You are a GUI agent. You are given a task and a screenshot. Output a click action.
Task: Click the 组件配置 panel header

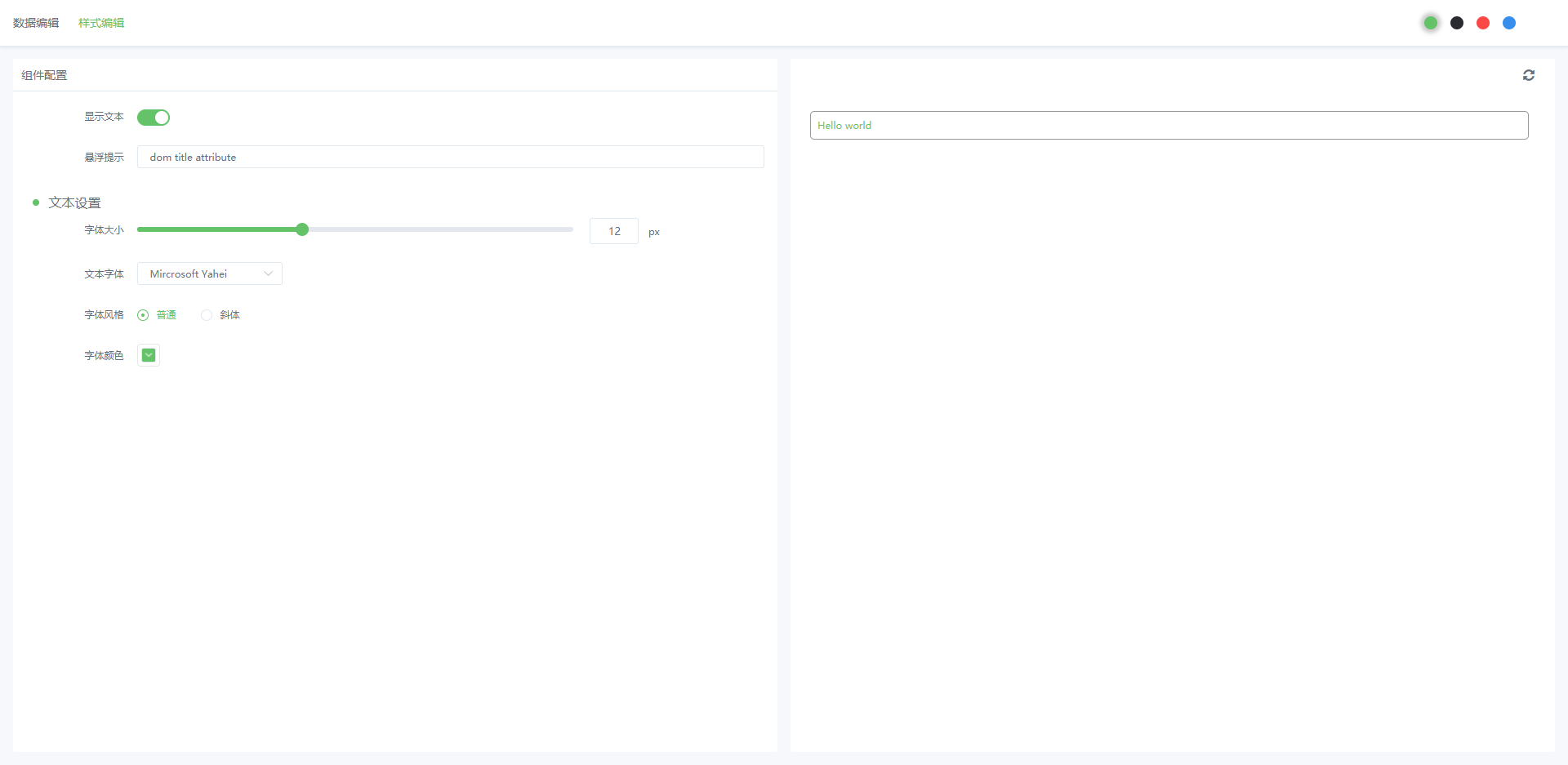pos(395,75)
